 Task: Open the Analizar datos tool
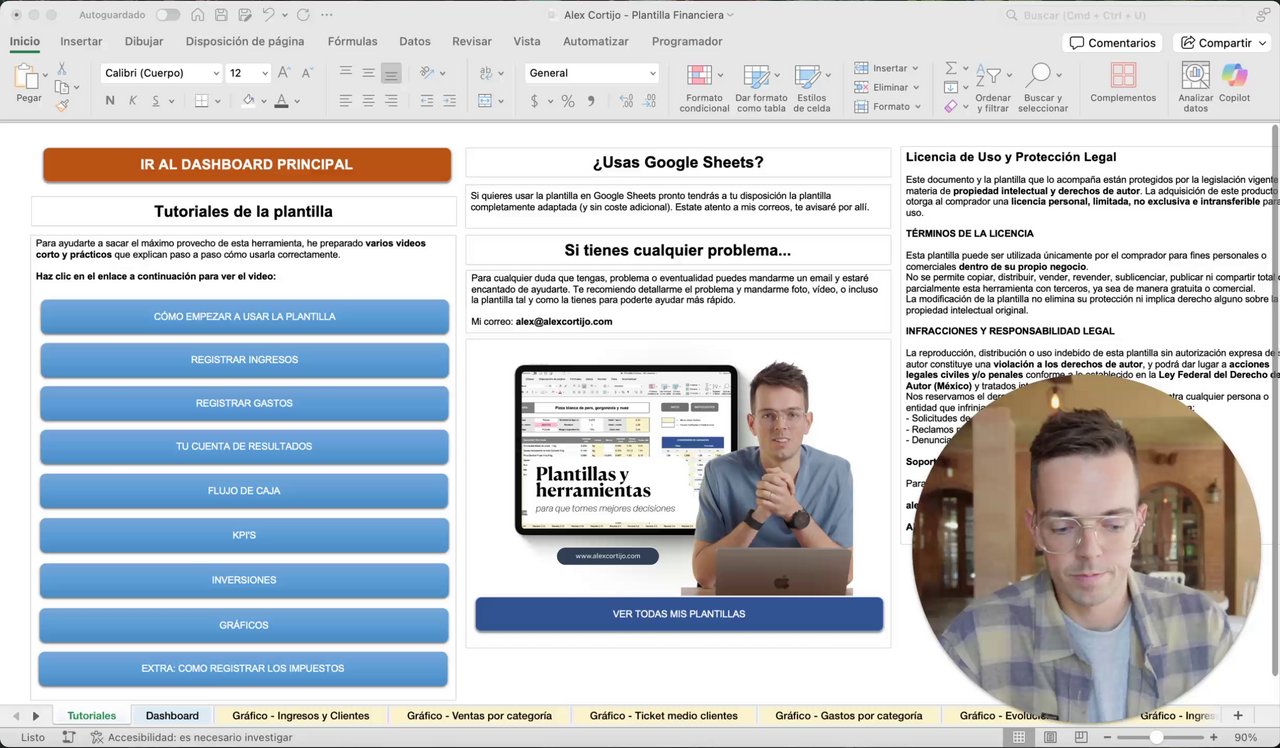(x=1195, y=77)
